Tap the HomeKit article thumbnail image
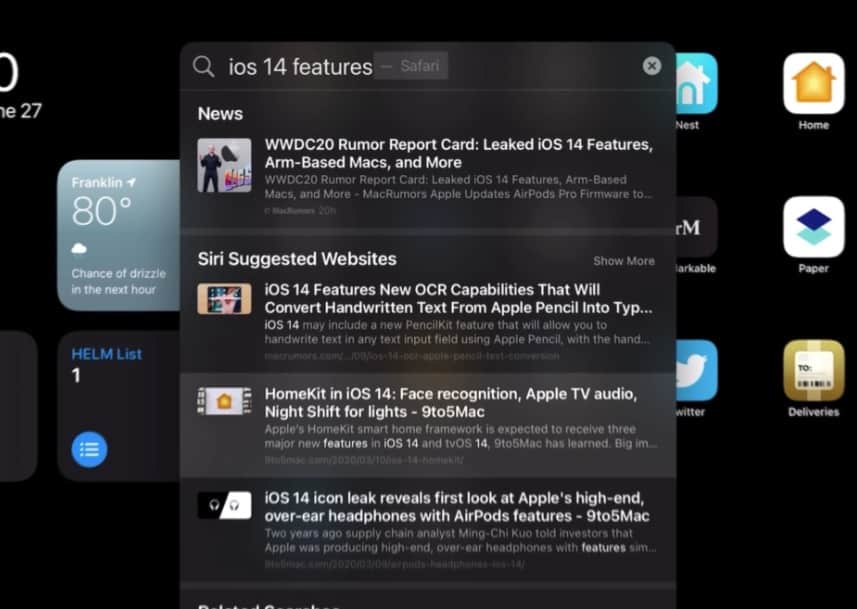Image resolution: width=857 pixels, height=609 pixels. click(x=224, y=401)
